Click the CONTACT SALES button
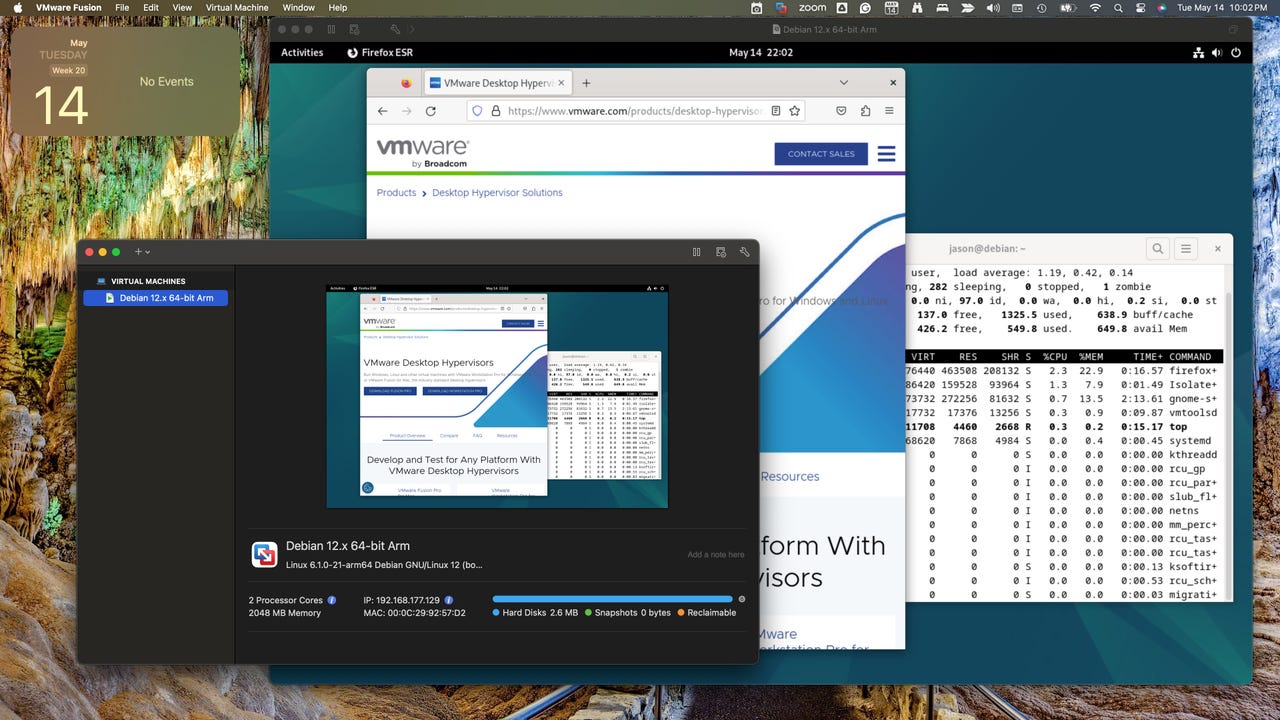This screenshot has height=720, width=1280. click(x=820, y=154)
